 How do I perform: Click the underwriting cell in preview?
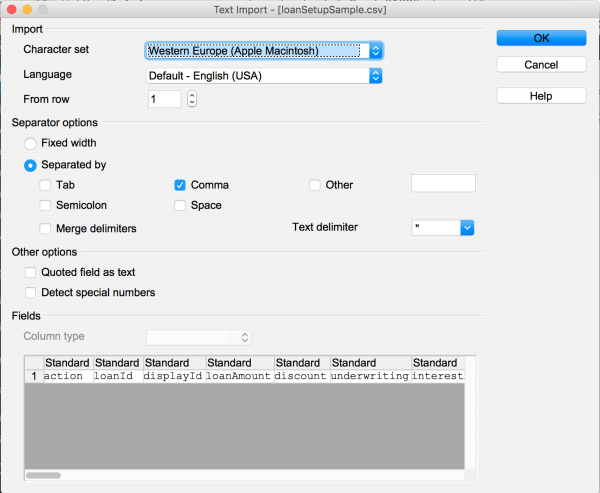point(371,376)
